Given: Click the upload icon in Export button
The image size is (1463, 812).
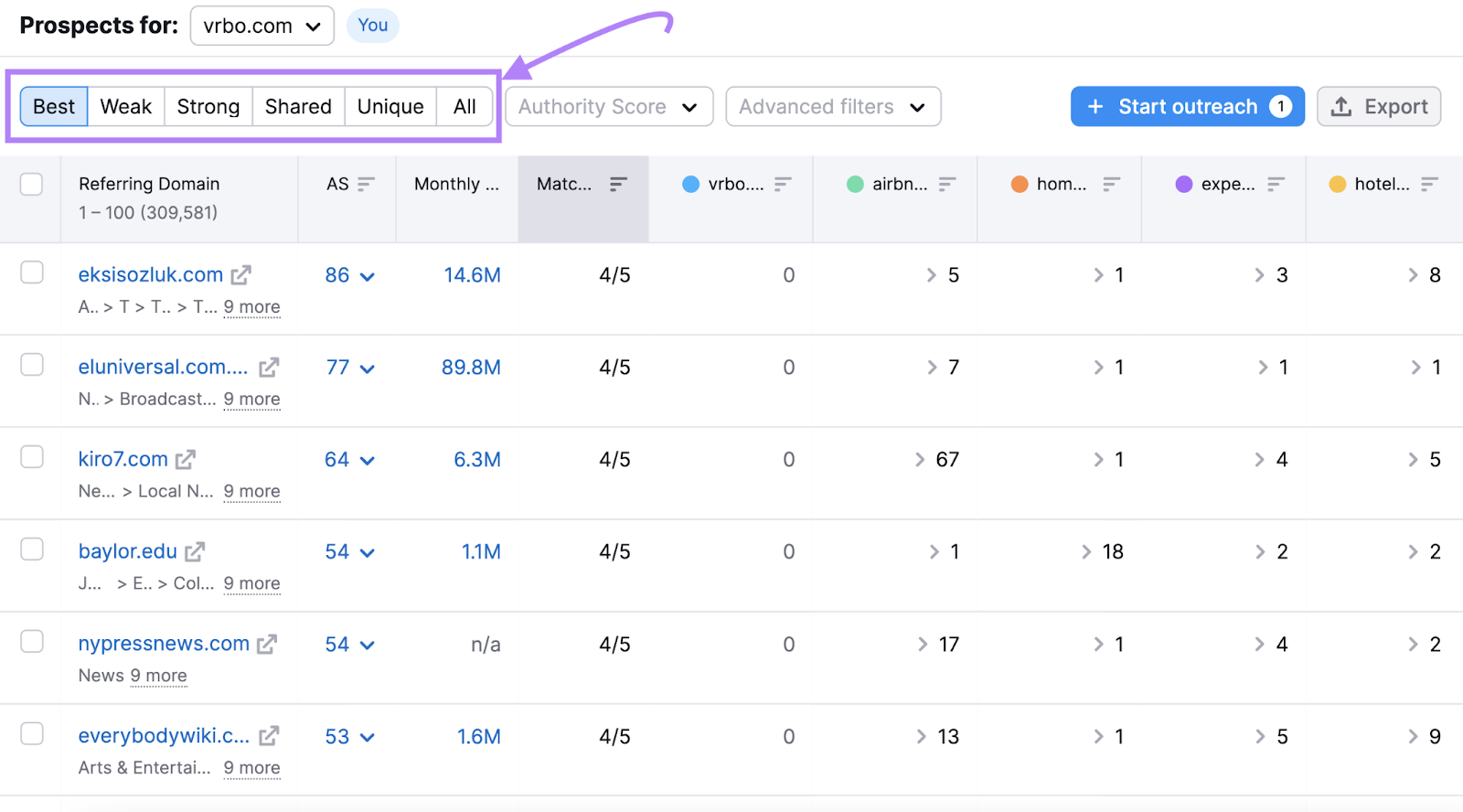Looking at the screenshot, I should [x=1341, y=107].
